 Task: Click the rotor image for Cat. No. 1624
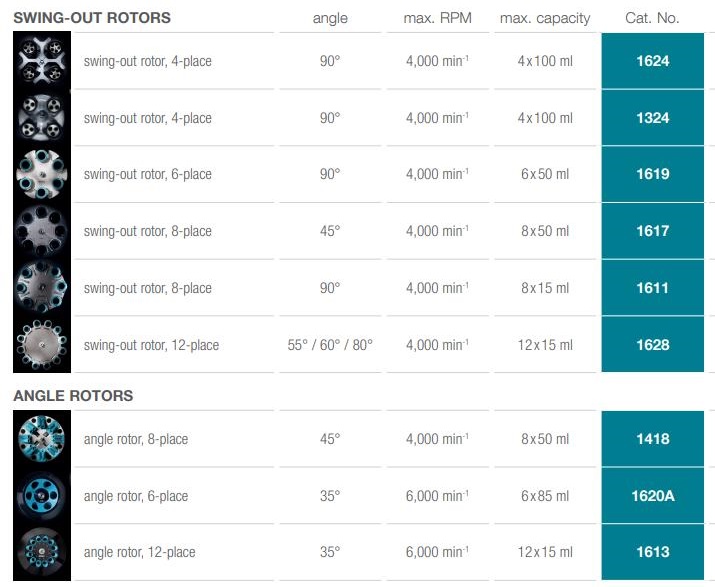(x=43, y=61)
